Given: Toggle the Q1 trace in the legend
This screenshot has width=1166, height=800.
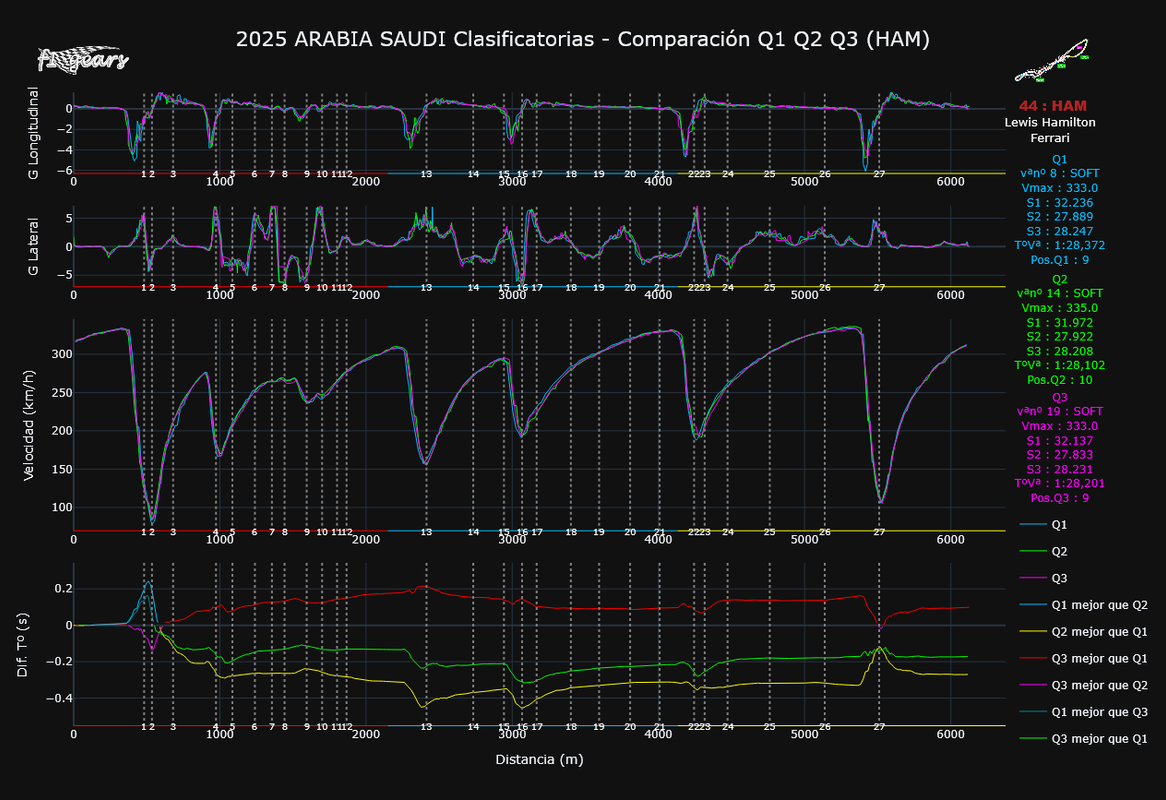Looking at the screenshot, I should [x=1044, y=525].
